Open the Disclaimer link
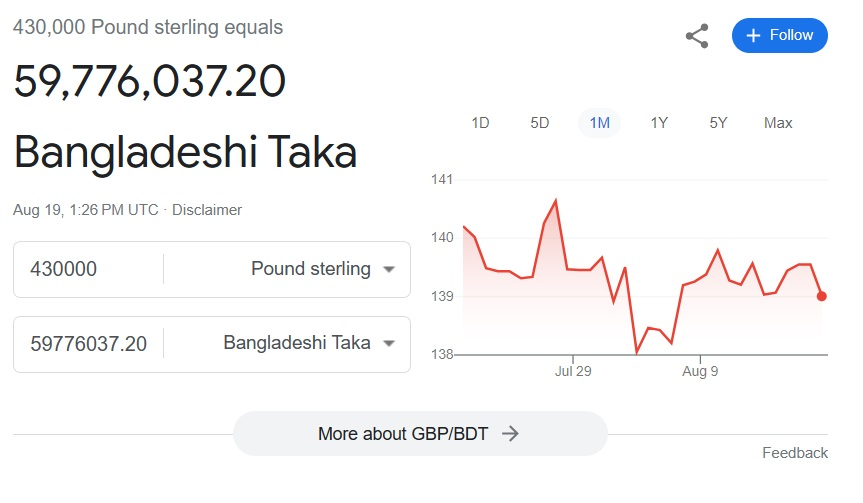863x503 pixels. point(207,210)
